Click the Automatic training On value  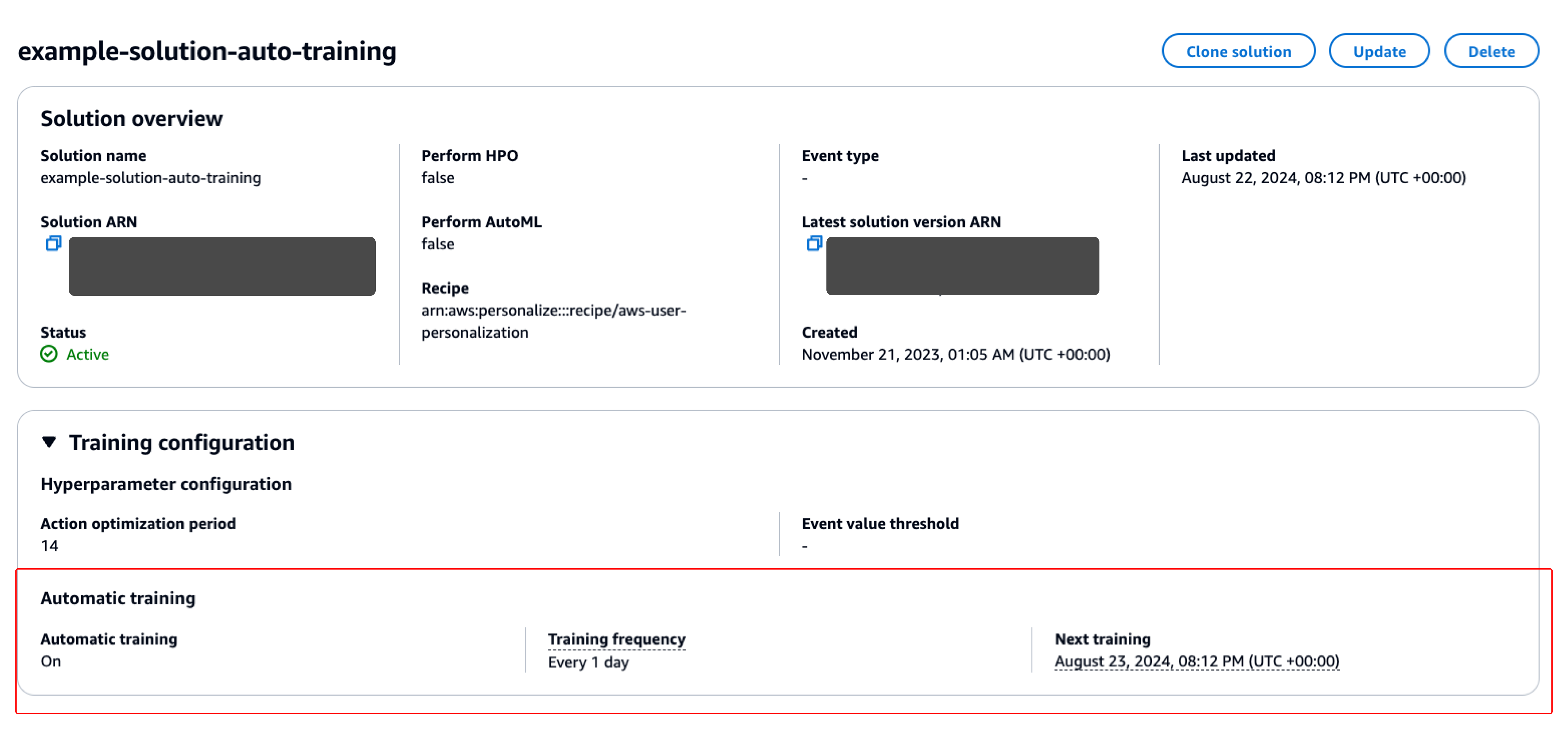pos(51,661)
